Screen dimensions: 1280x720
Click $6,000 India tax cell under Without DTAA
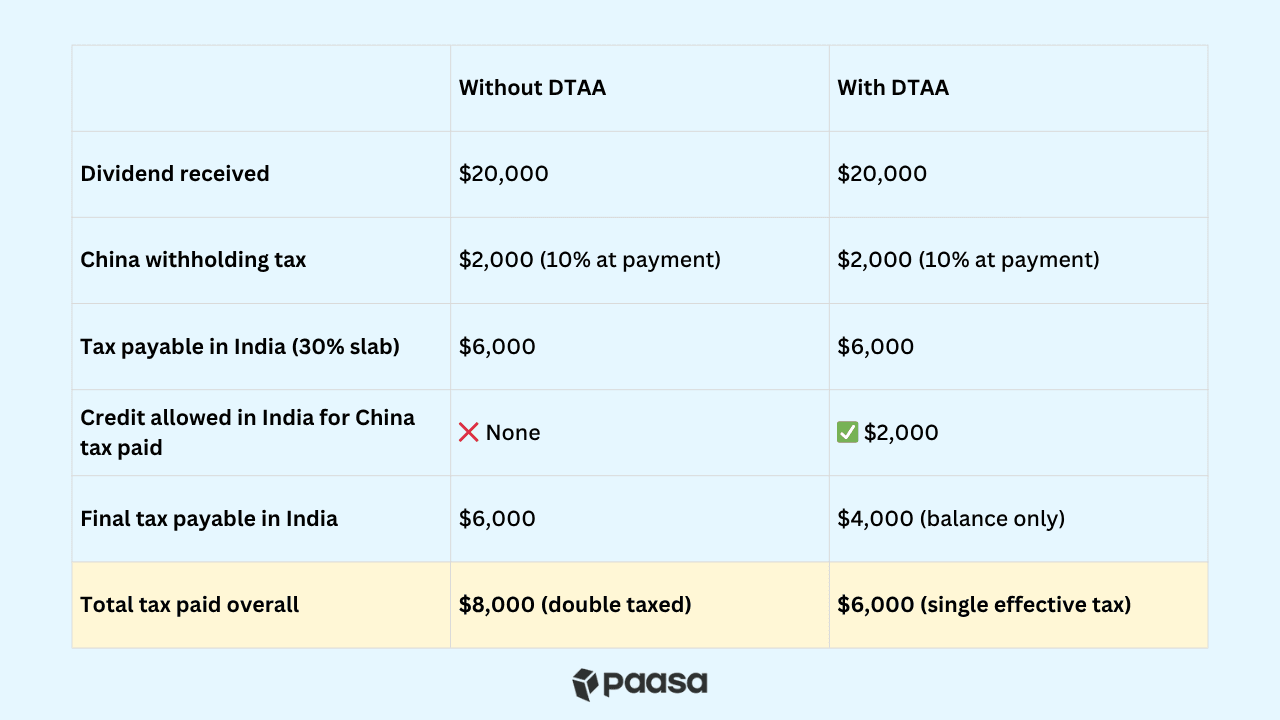coord(497,347)
